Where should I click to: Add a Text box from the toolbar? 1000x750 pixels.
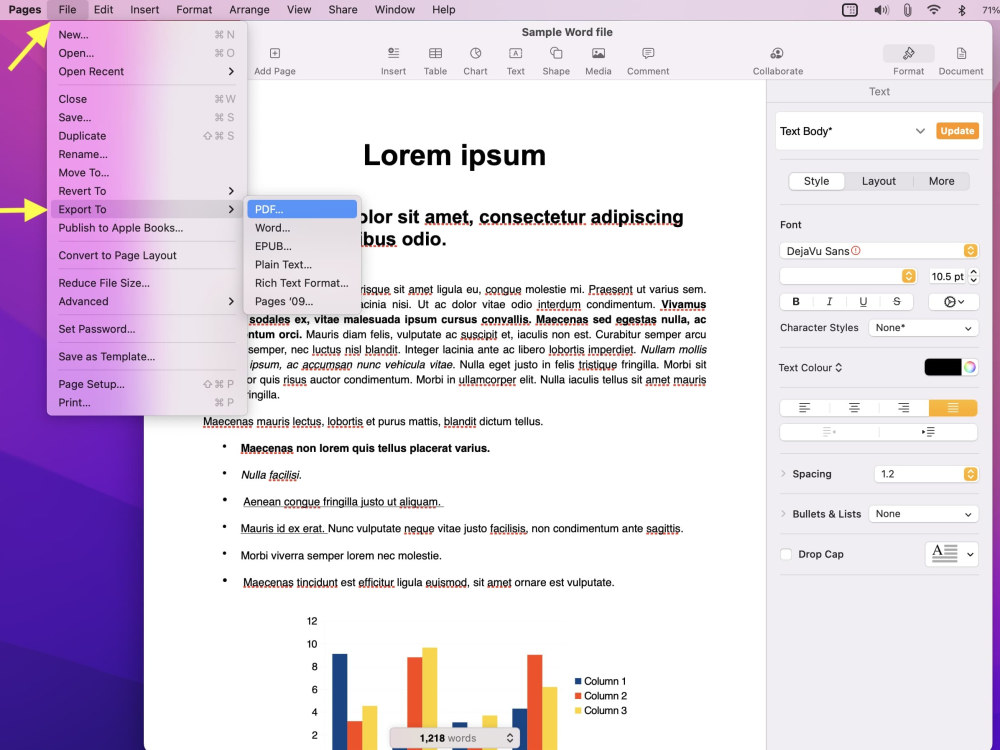(x=515, y=54)
